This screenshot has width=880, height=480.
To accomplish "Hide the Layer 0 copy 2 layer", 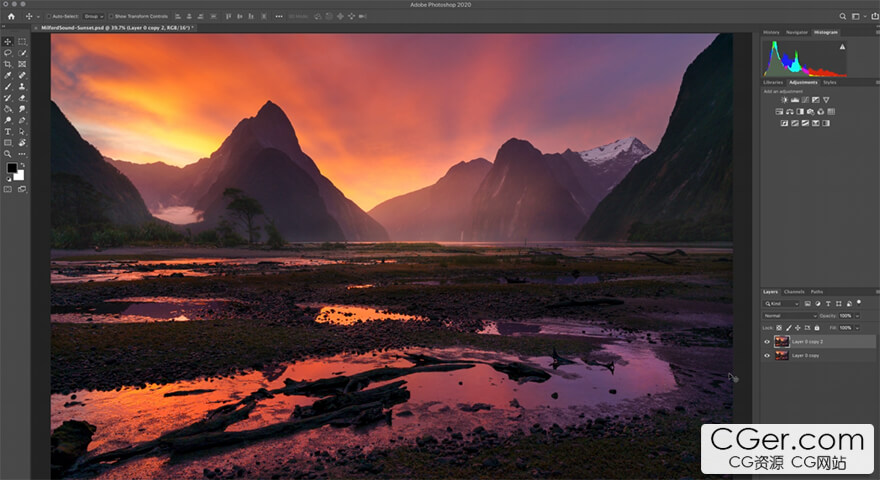I will point(768,341).
